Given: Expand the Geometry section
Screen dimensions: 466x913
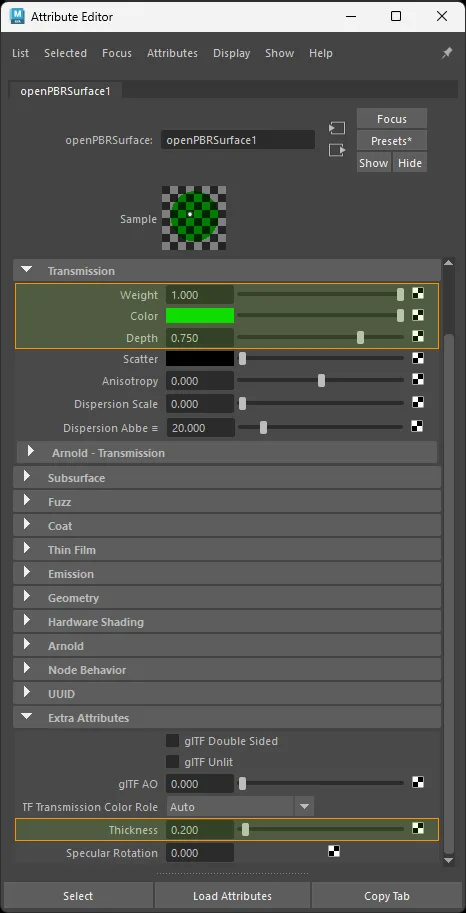Looking at the screenshot, I should tap(27, 596).
